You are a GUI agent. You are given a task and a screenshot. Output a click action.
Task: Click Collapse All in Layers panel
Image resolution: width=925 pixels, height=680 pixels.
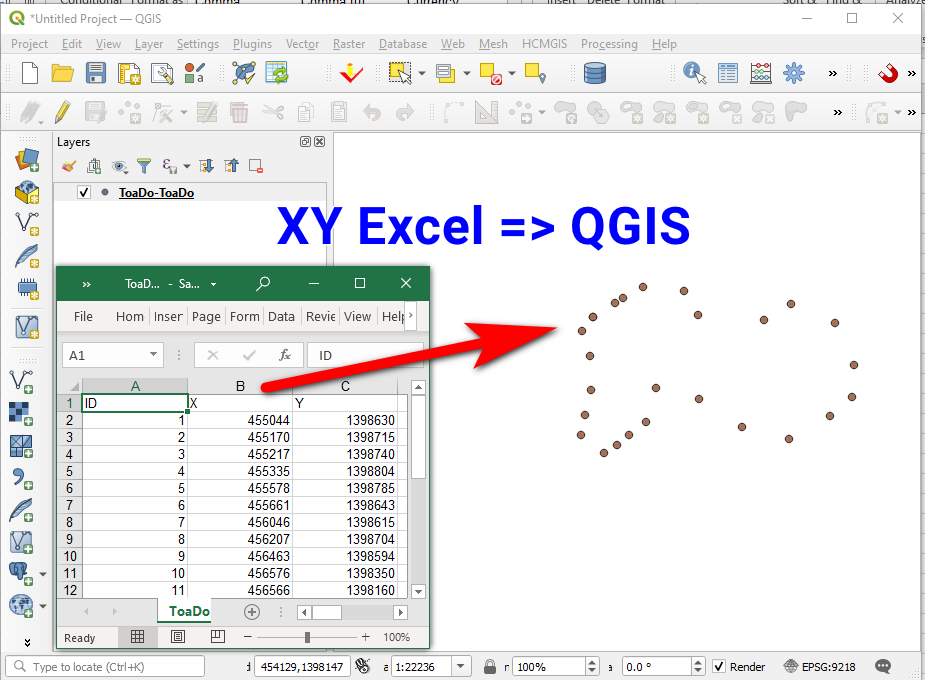click(x=231, y=166)
